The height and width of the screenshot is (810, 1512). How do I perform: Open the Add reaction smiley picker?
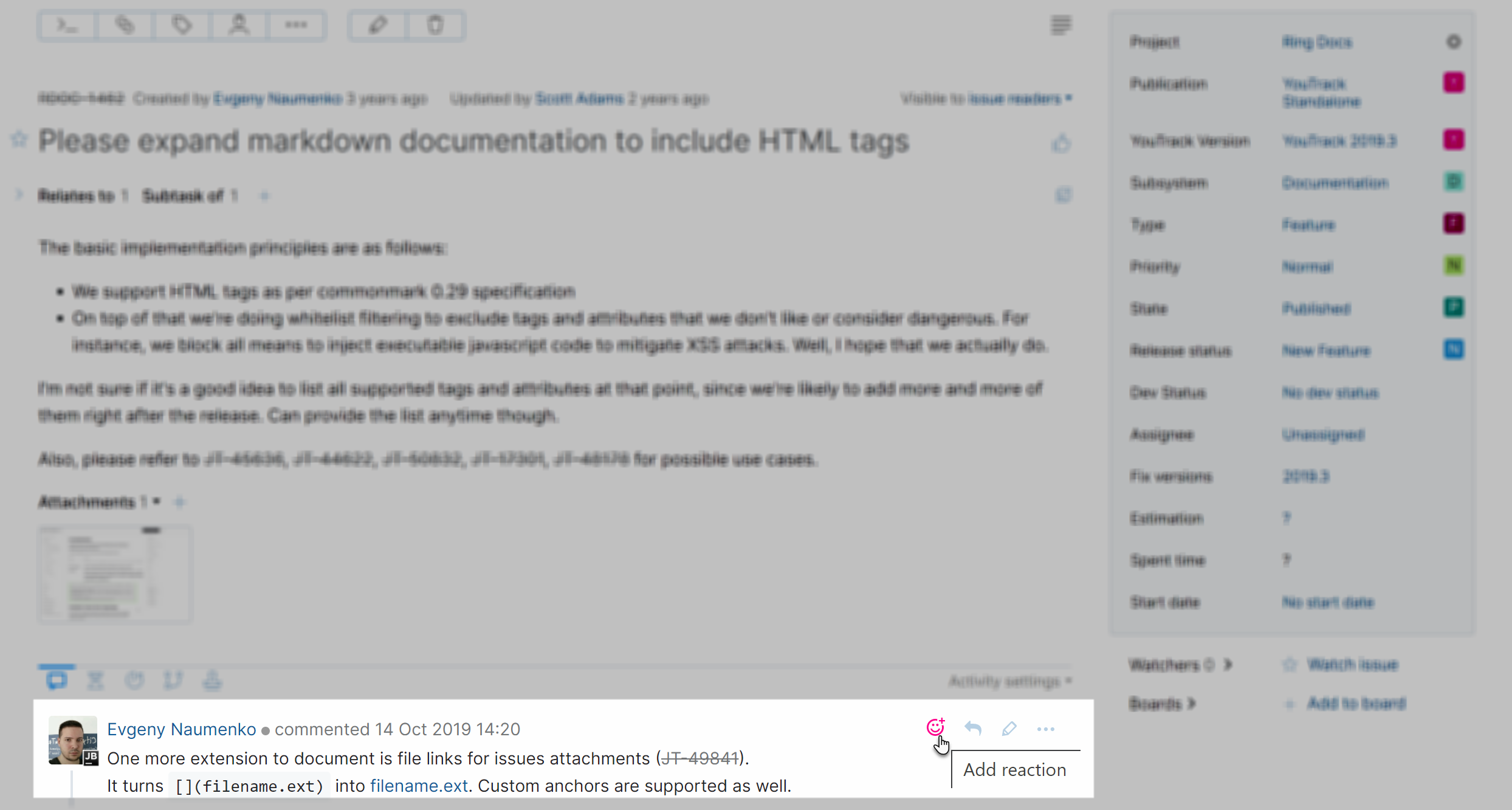(x=935, y=727)
